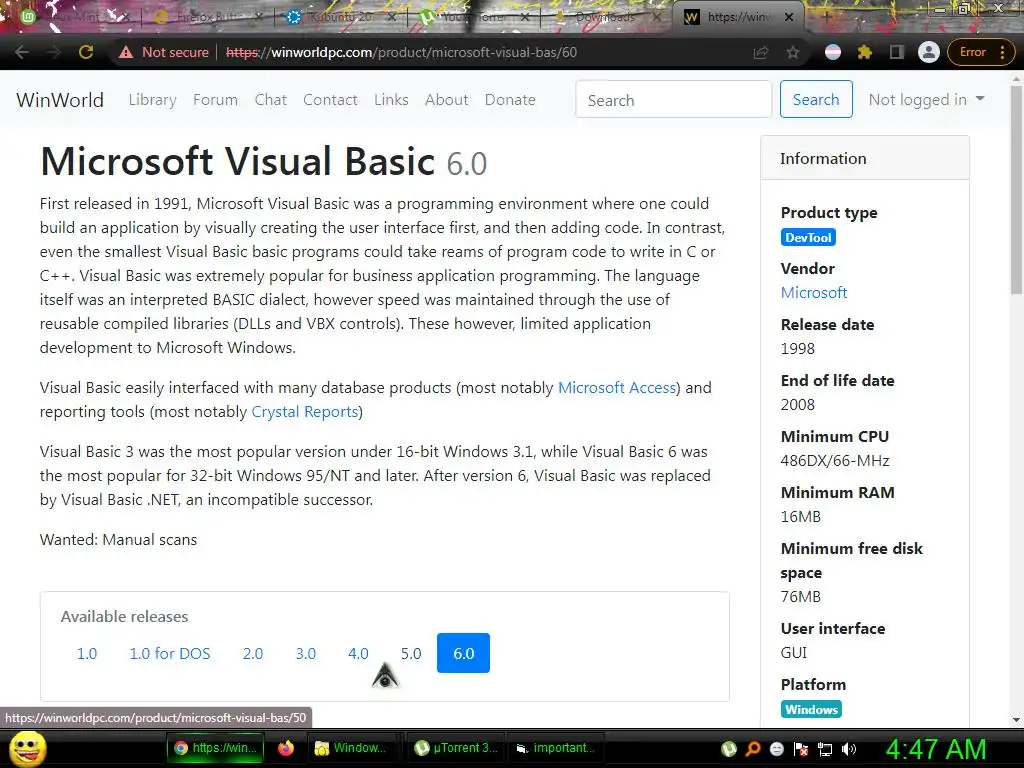Share this page via the share icon

coord(761,52)
